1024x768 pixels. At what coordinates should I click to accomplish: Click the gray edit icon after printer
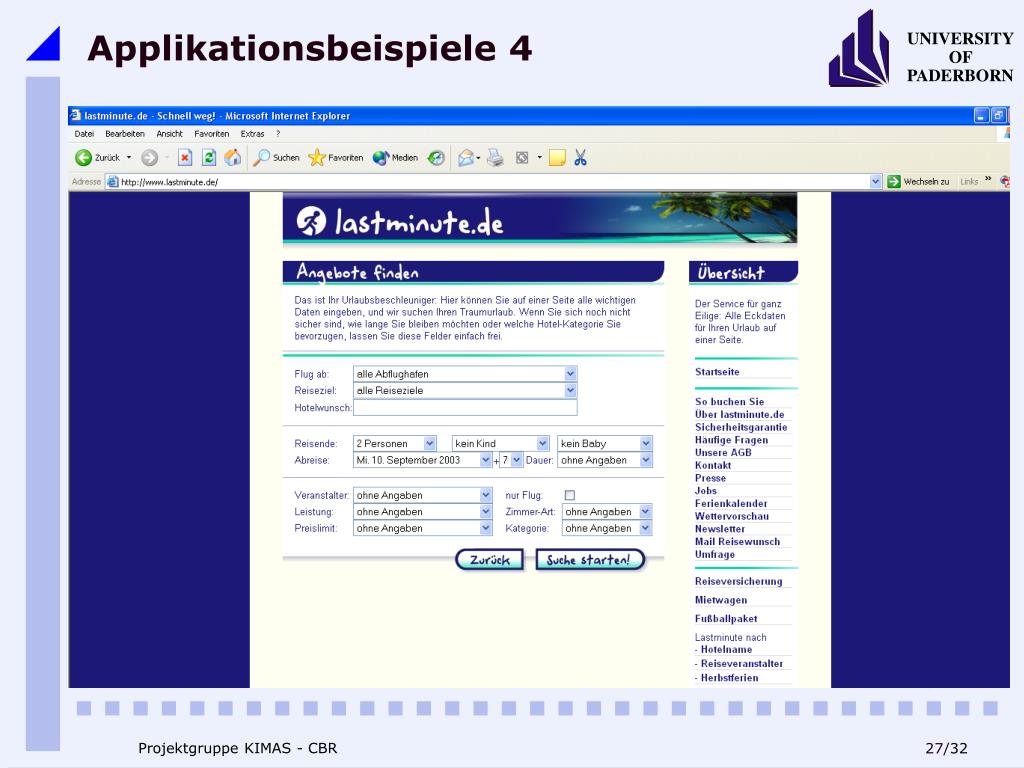[522, 157]
